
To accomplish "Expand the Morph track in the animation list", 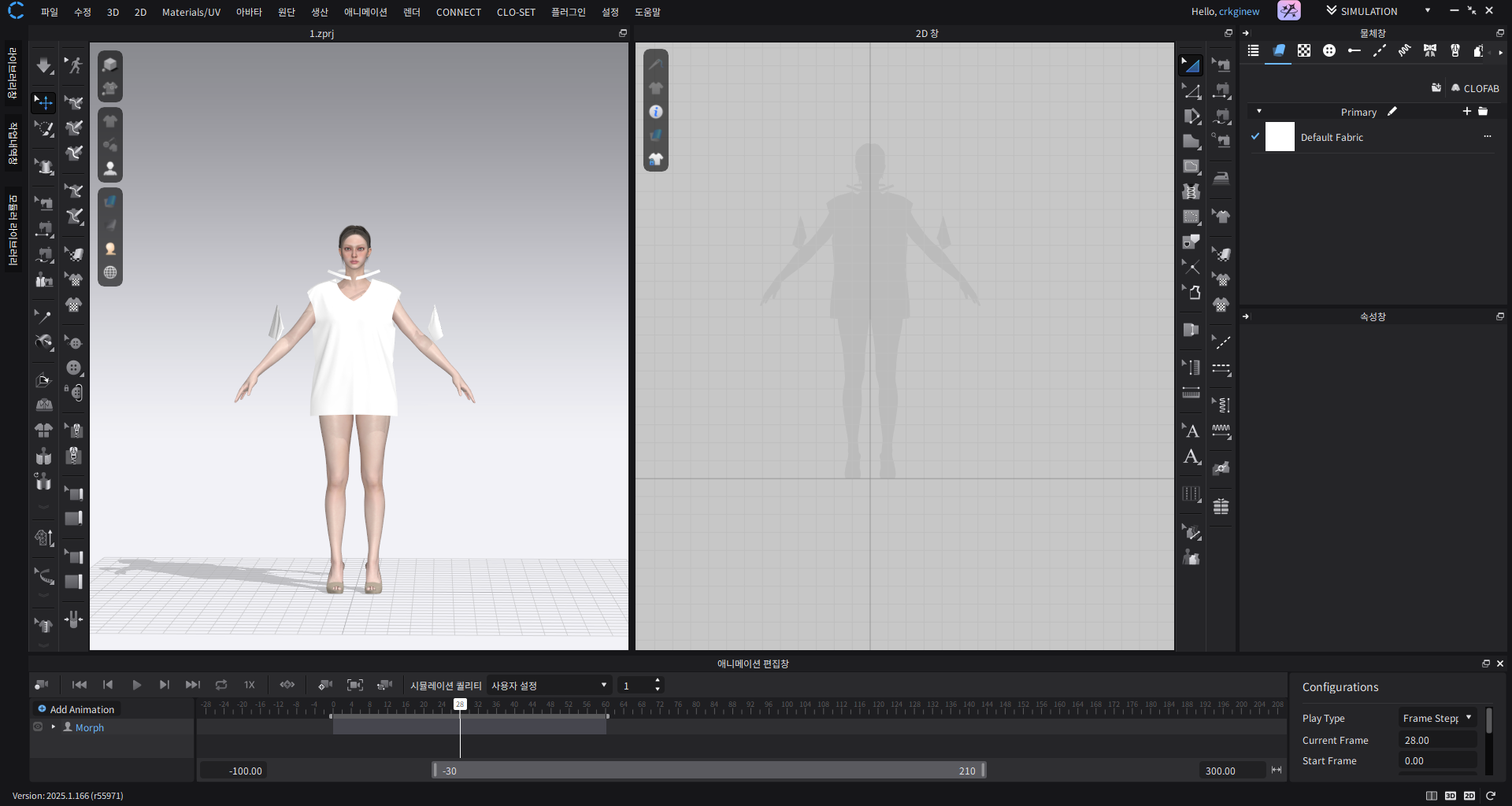I will coord(54,727).
